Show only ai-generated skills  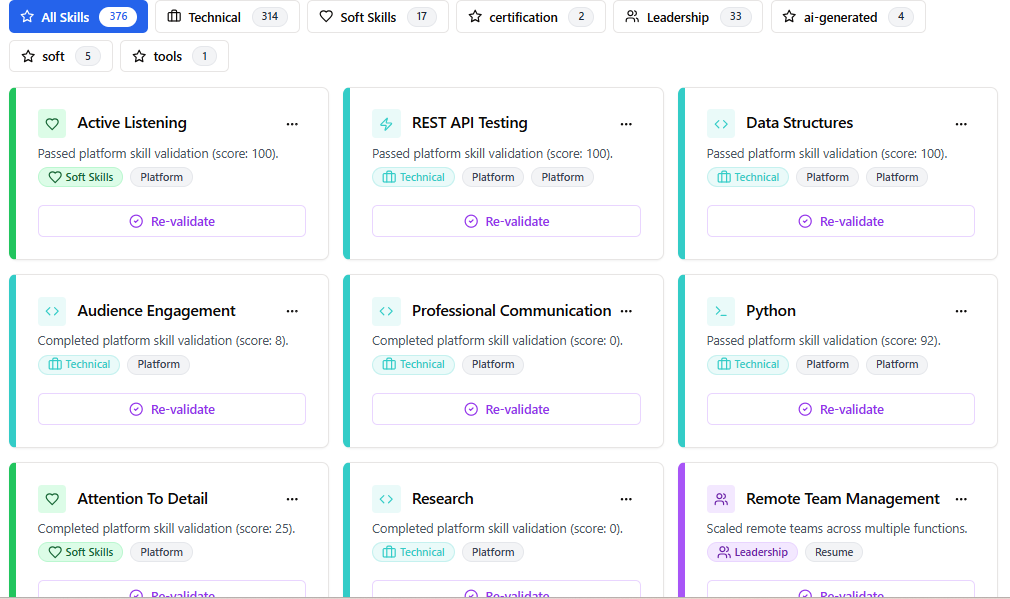tap(847, 17)
